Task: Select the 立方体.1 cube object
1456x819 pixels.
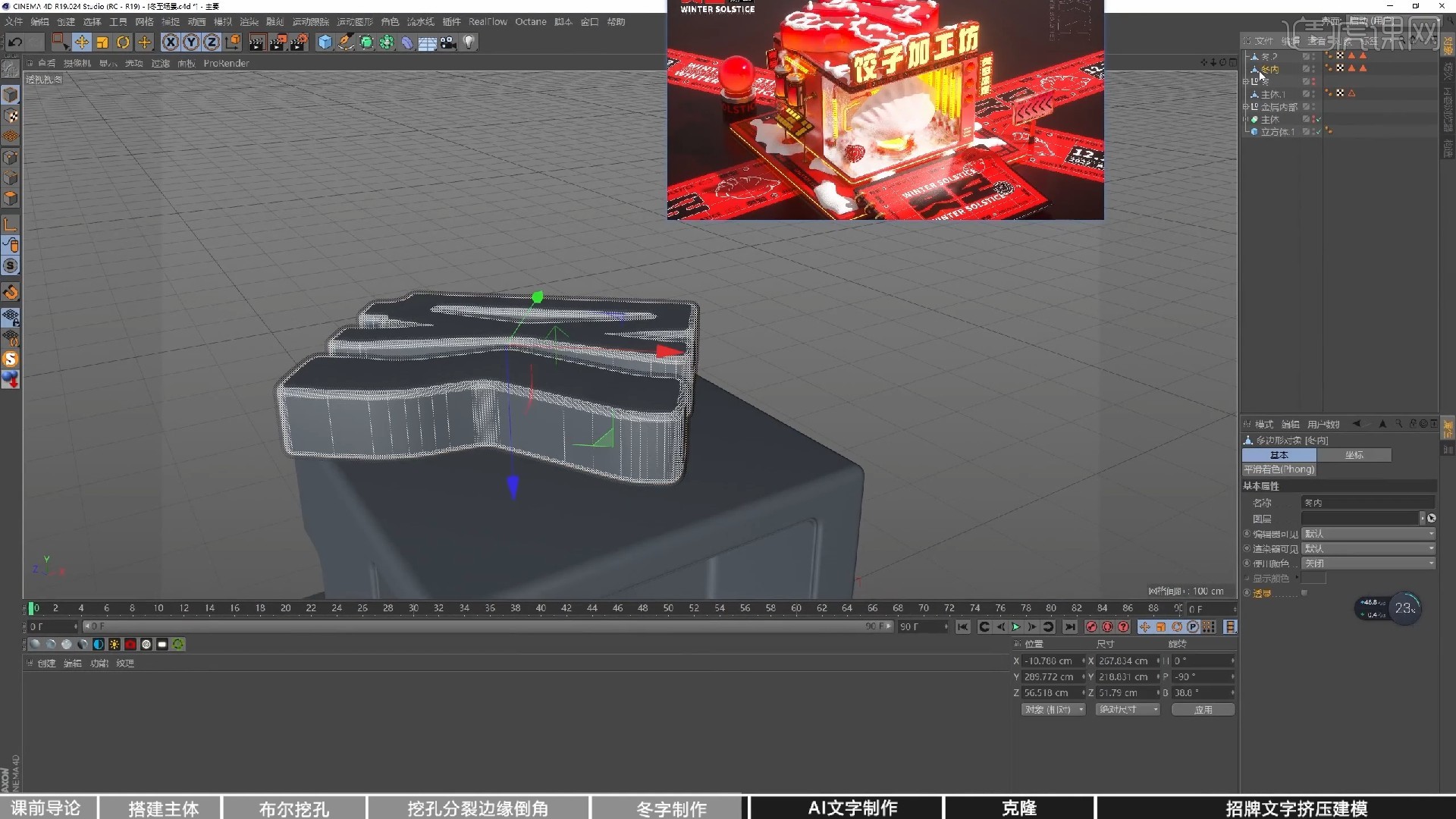Action: pos(1277,132)
